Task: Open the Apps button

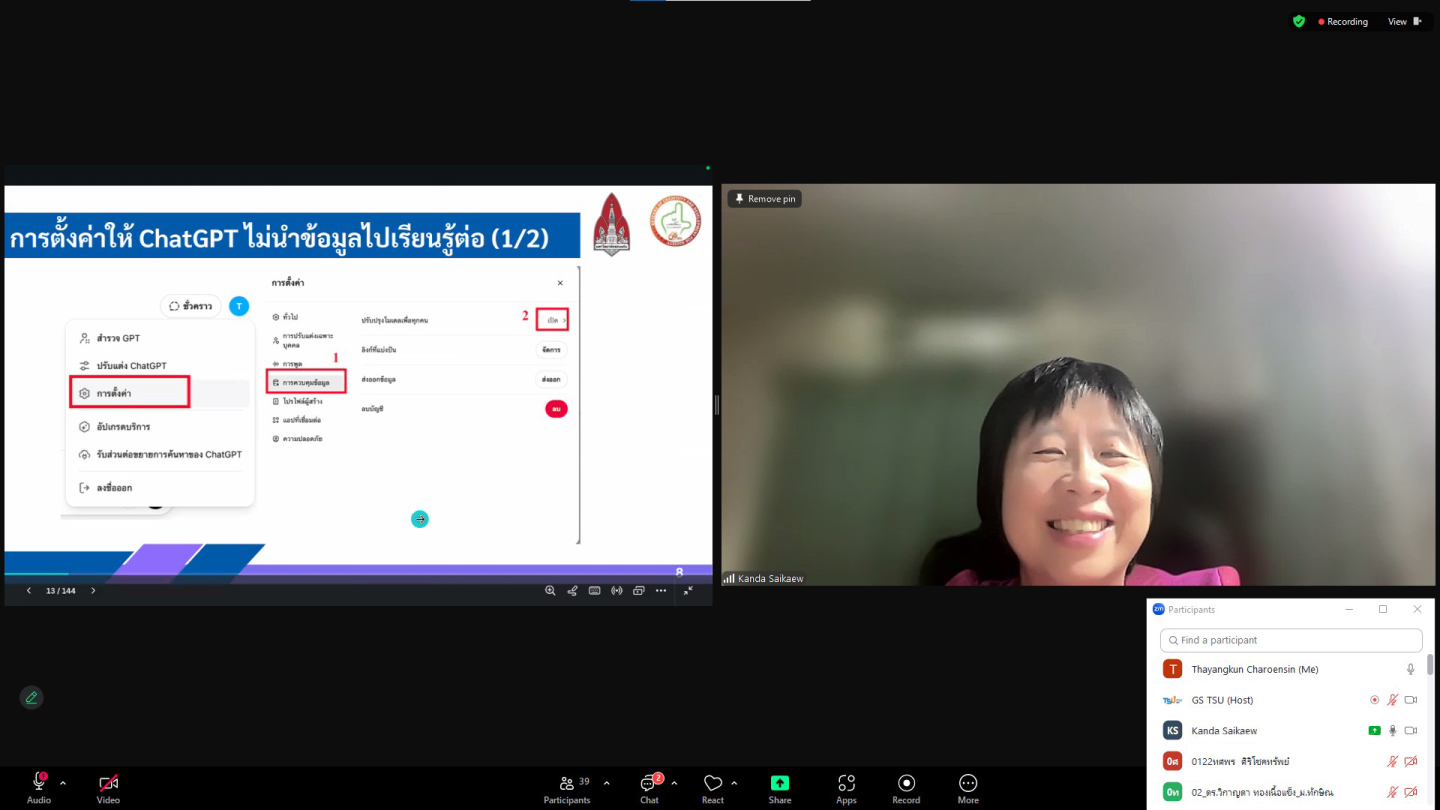Action: (846, 787)
